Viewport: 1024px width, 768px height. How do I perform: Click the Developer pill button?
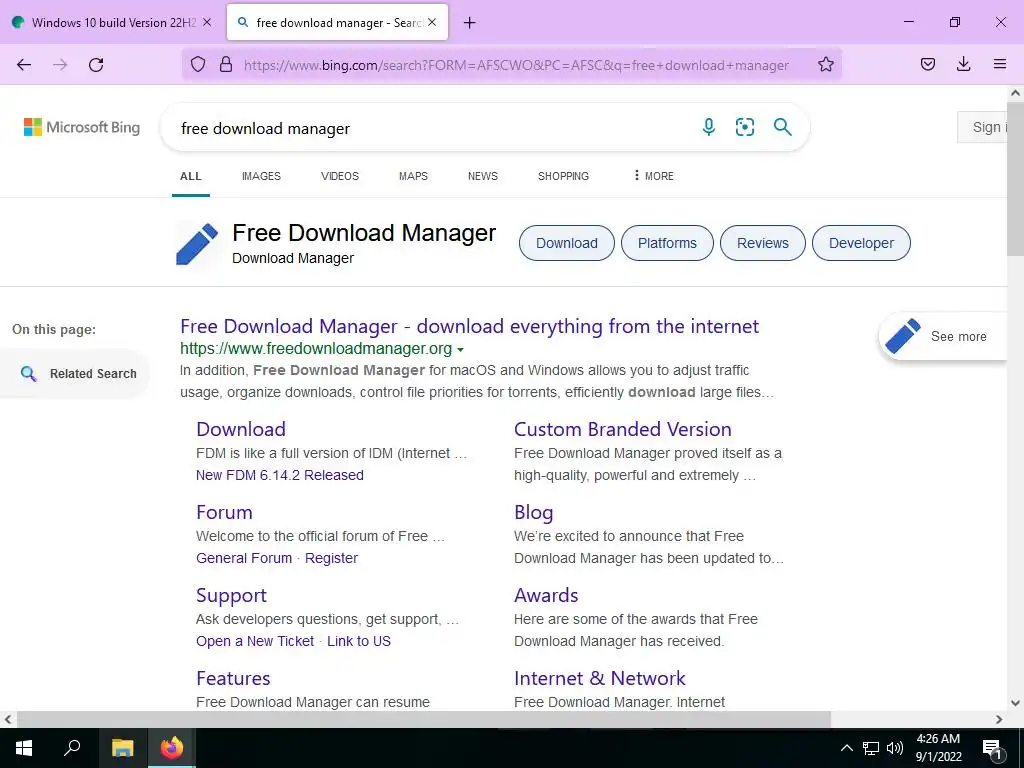tap(861, 243)
